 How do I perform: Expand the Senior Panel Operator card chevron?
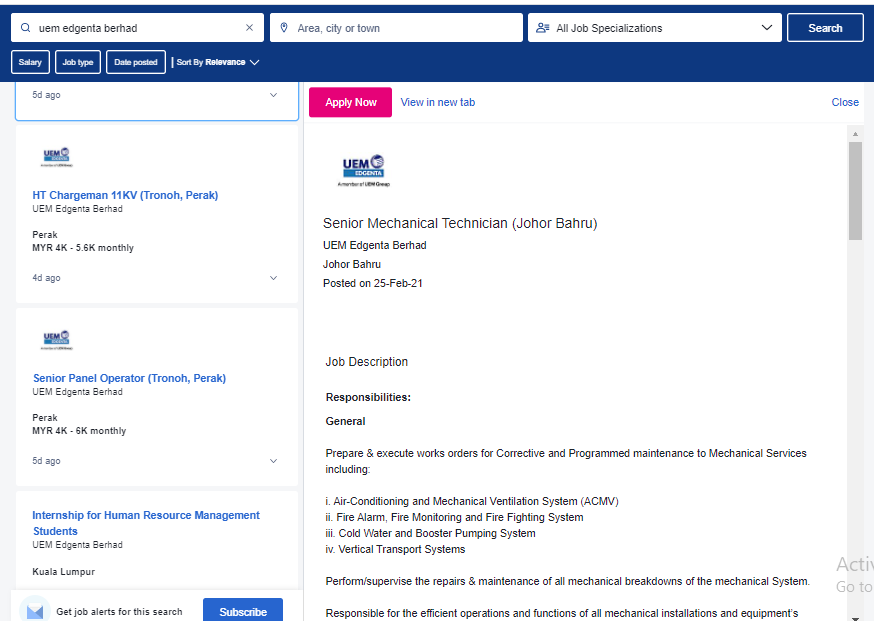pyautogui.click(x=273, y=461)
